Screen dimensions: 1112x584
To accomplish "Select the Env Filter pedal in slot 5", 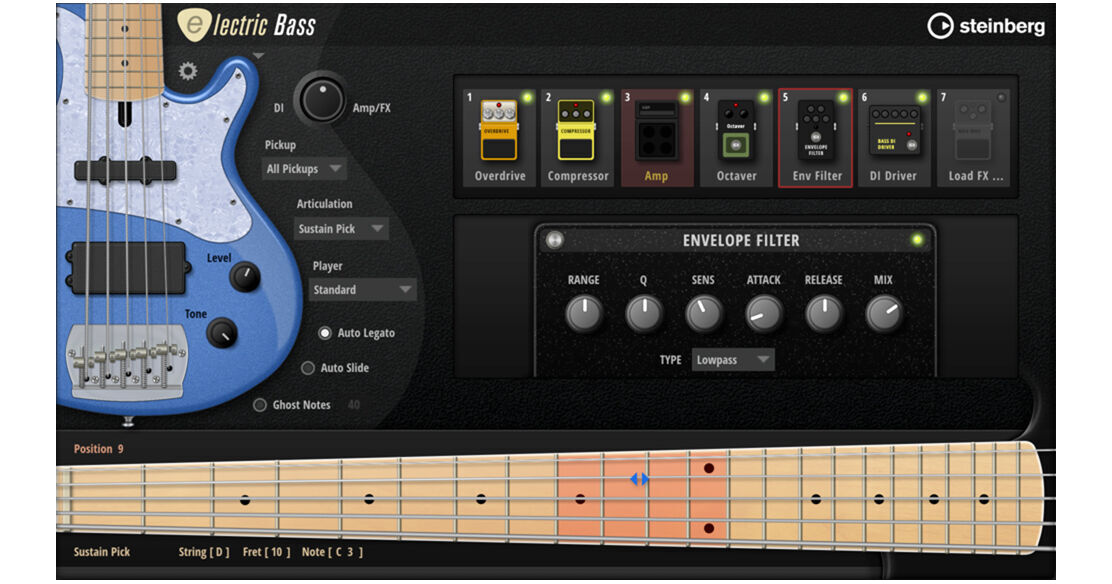I will [816, 138].
